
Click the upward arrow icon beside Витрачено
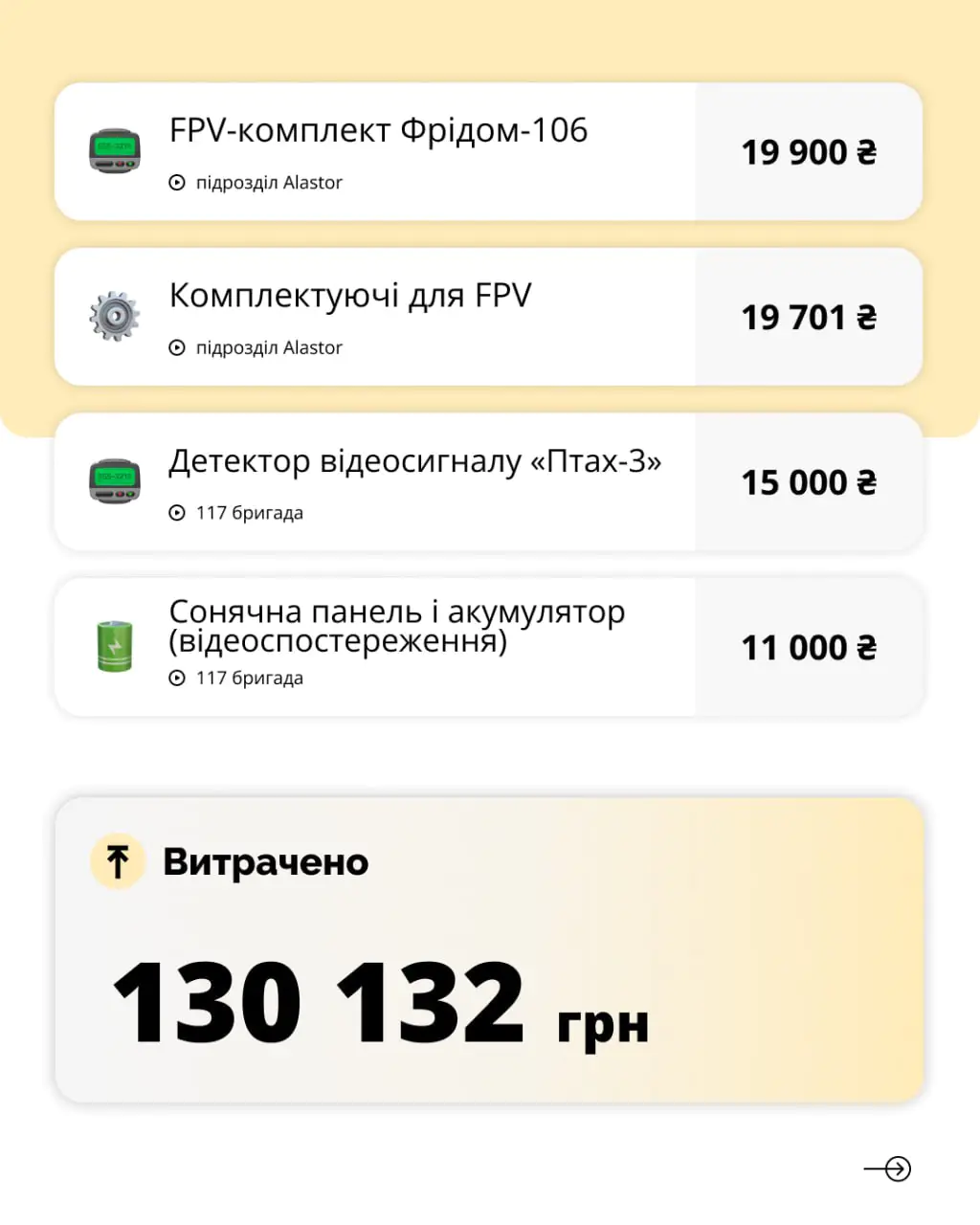click(118, 861)
